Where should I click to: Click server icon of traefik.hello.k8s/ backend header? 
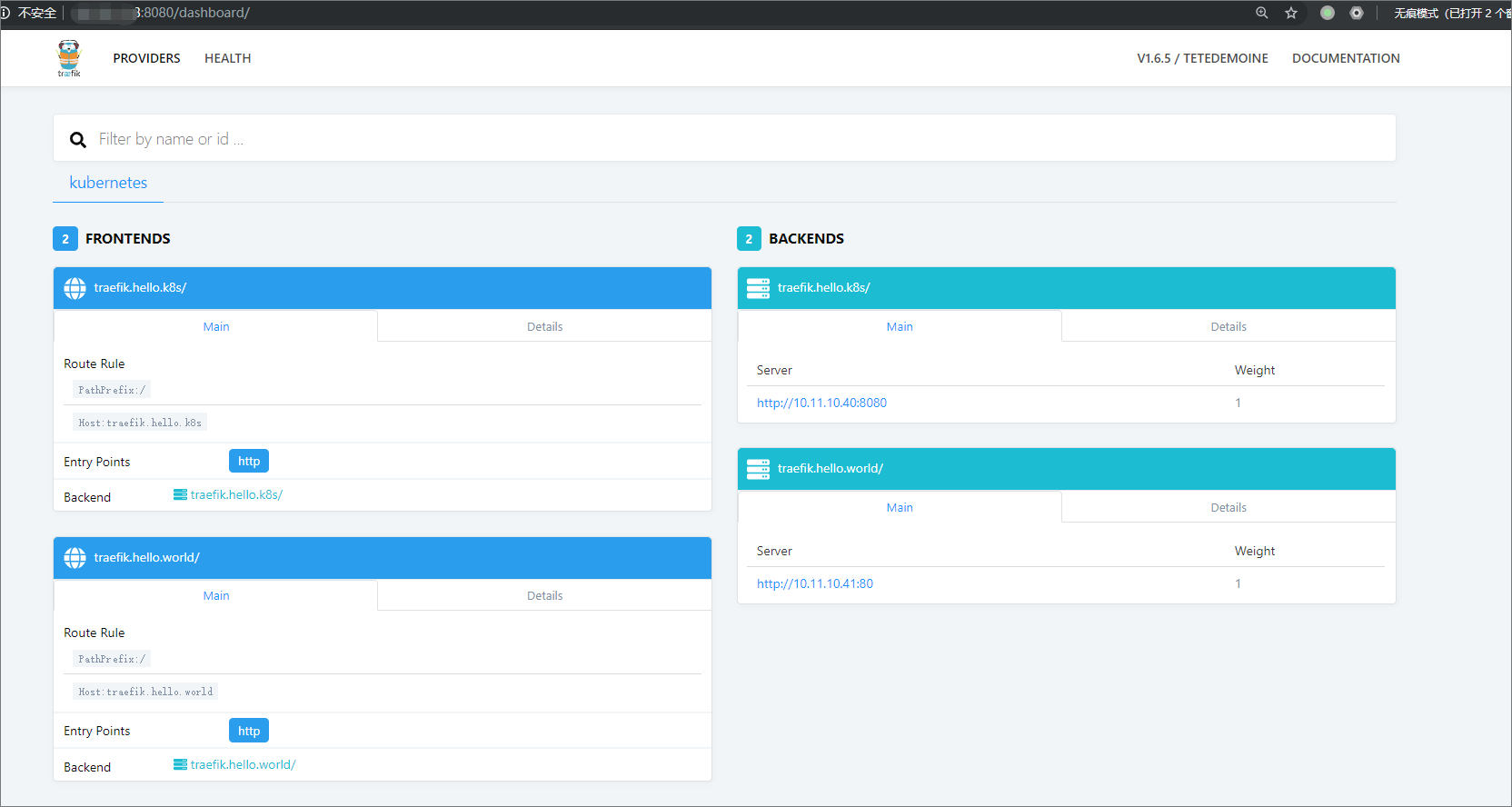pos(758,288)
